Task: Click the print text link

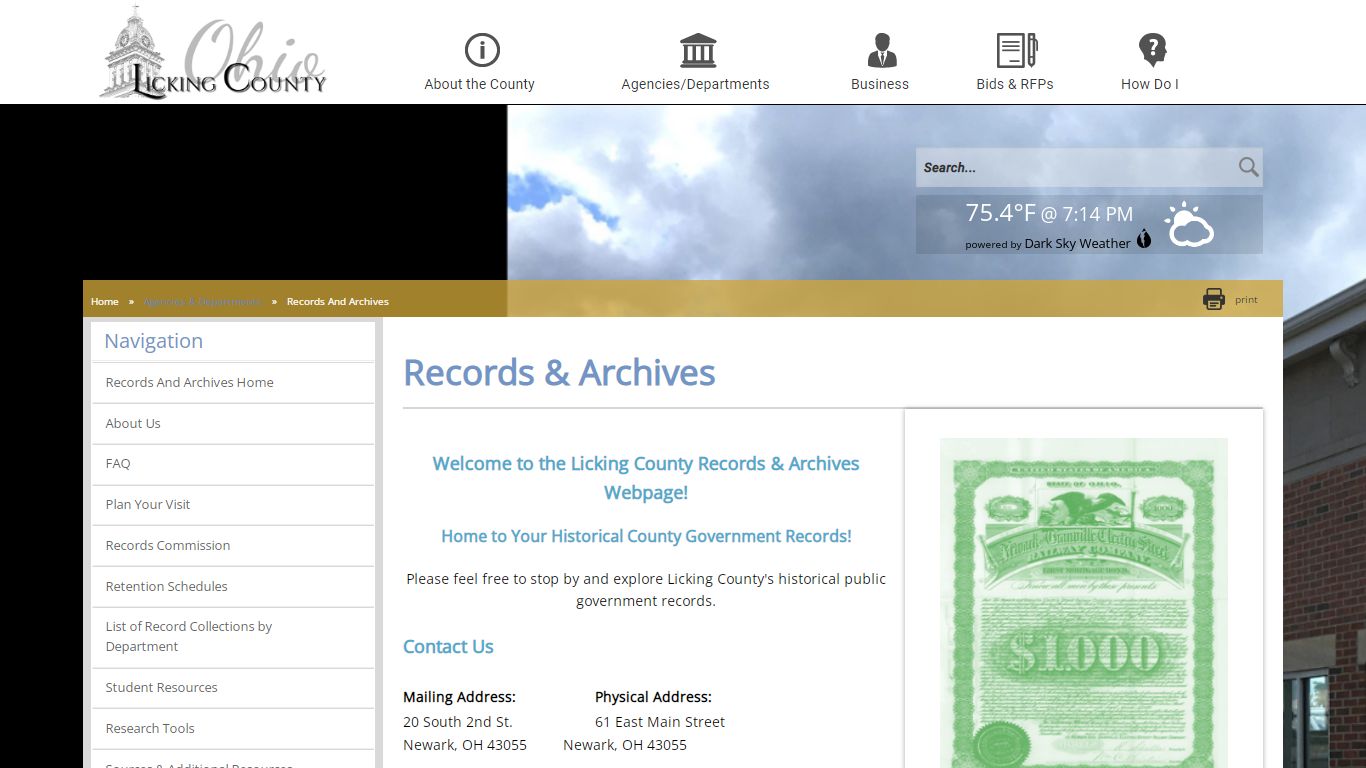Action: [1246, 299]
